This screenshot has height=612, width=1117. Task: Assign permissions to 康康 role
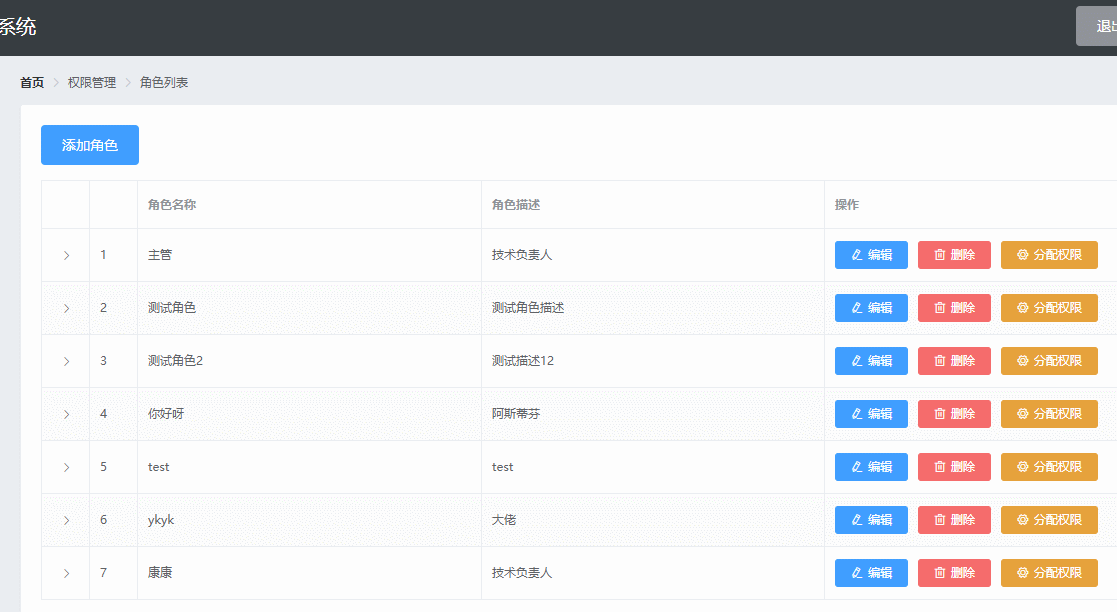pos(1049,573)
